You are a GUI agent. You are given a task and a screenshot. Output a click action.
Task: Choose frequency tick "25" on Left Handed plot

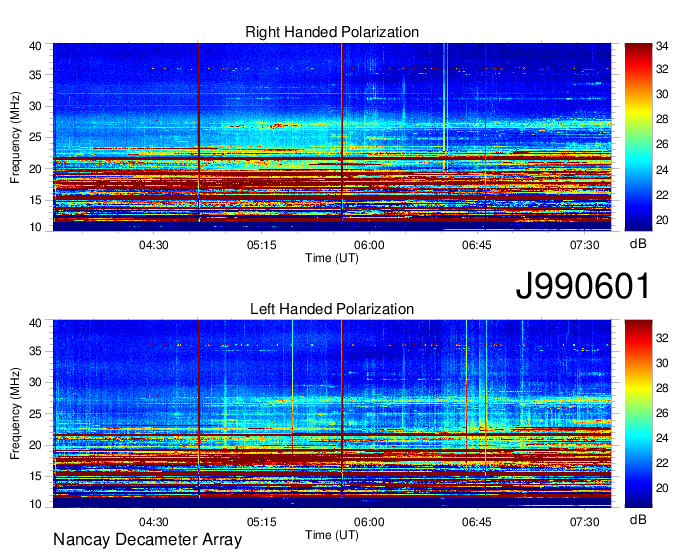36,414
